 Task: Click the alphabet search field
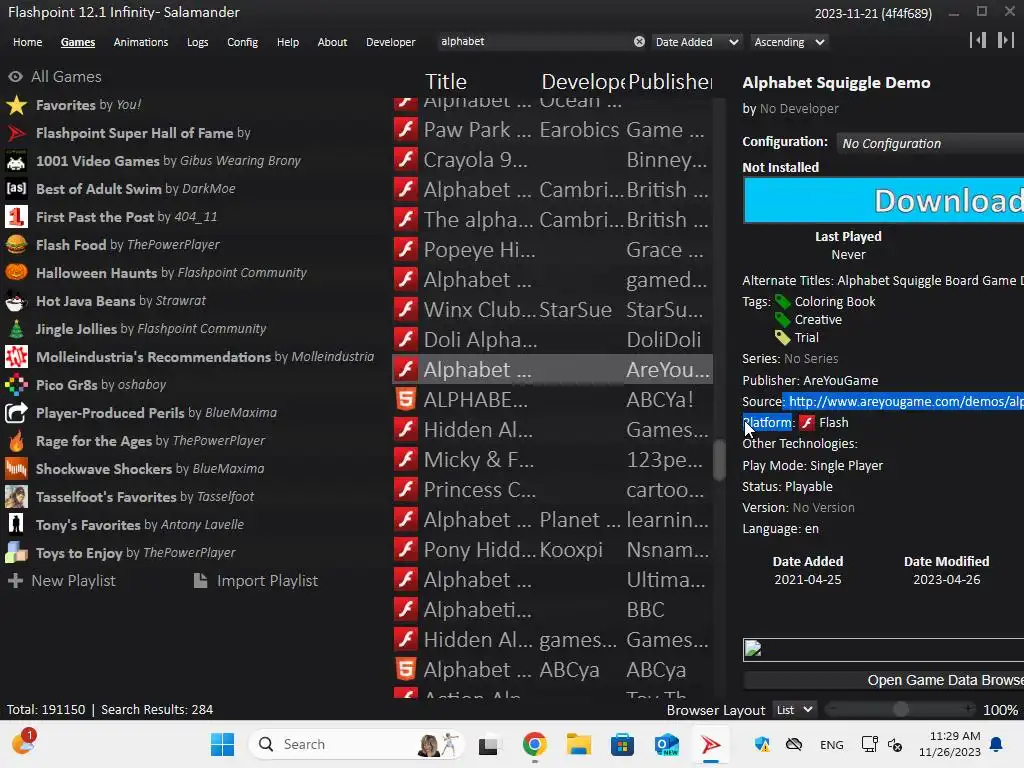pos(534,41)
